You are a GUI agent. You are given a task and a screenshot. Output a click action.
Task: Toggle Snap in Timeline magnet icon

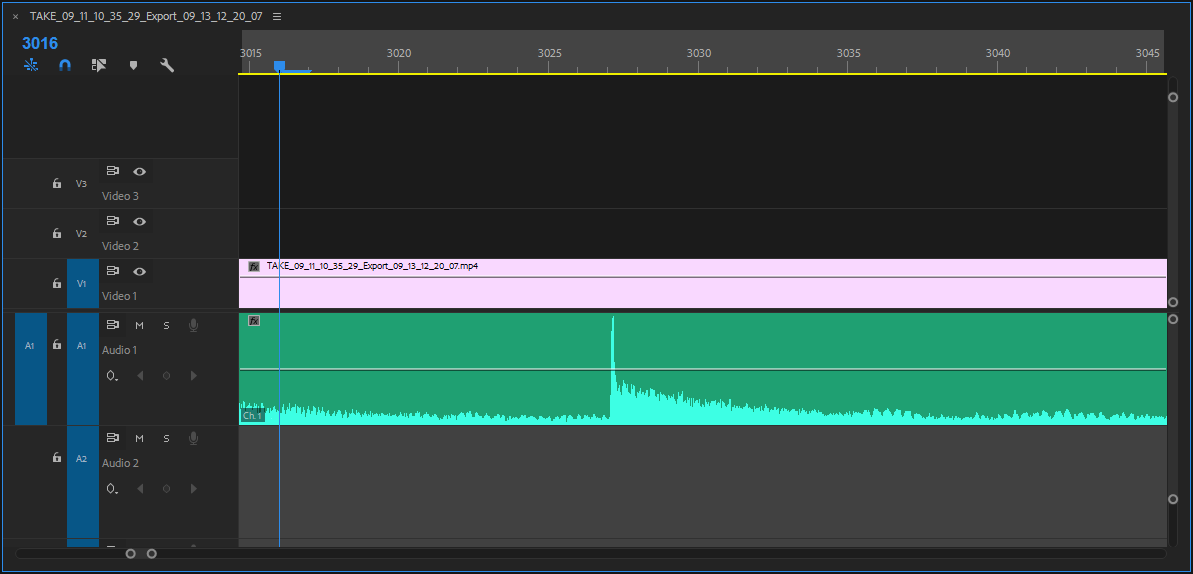(65, 65)
